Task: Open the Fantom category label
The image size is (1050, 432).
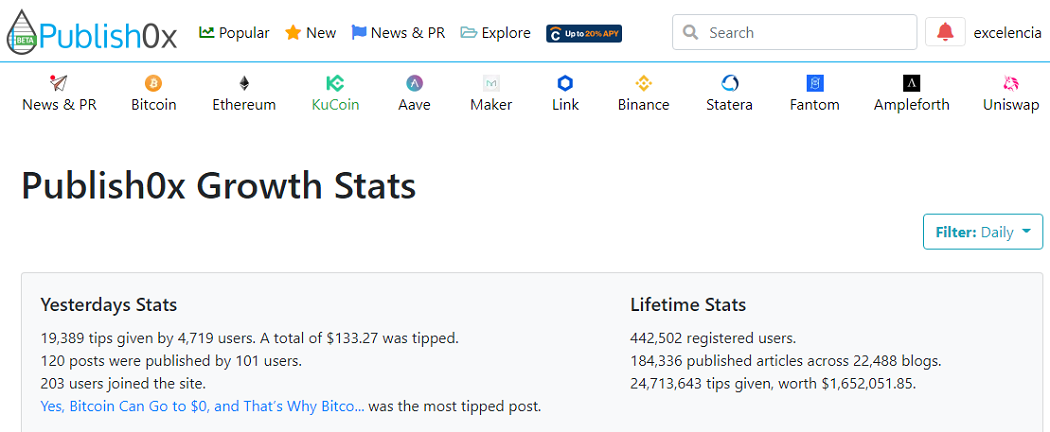Action: (814, 105)
